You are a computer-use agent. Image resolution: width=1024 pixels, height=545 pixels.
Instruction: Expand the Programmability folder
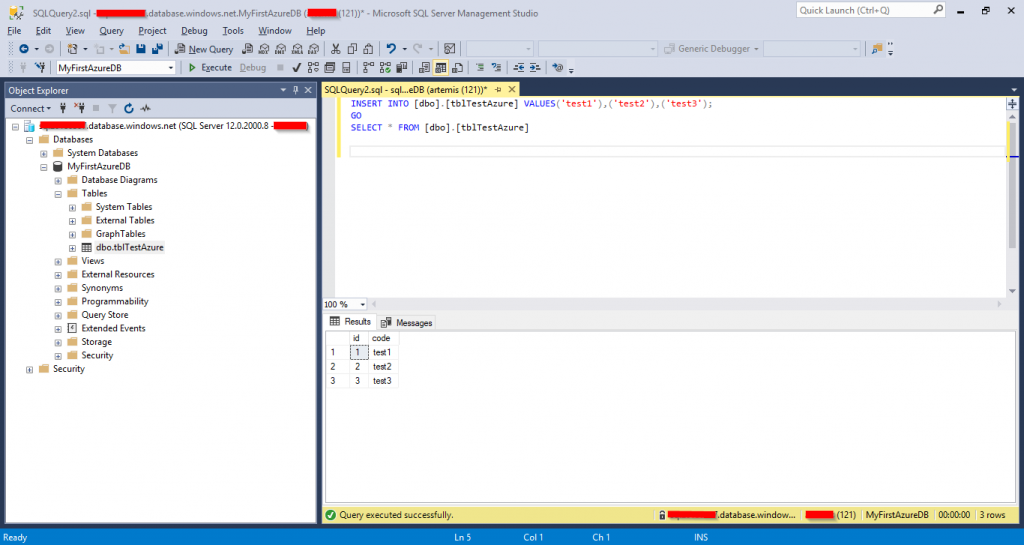58,302
